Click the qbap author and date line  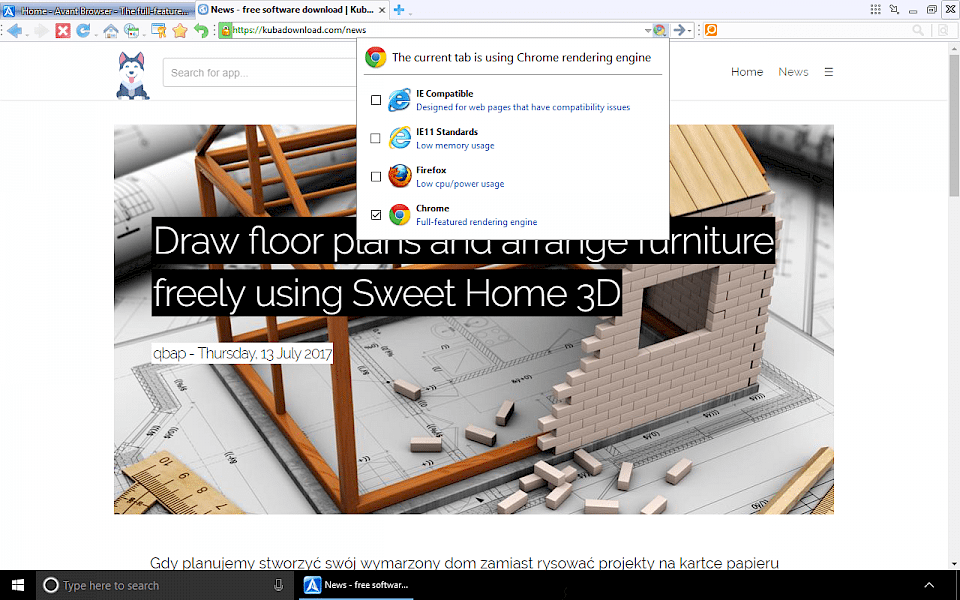point(242,353)
